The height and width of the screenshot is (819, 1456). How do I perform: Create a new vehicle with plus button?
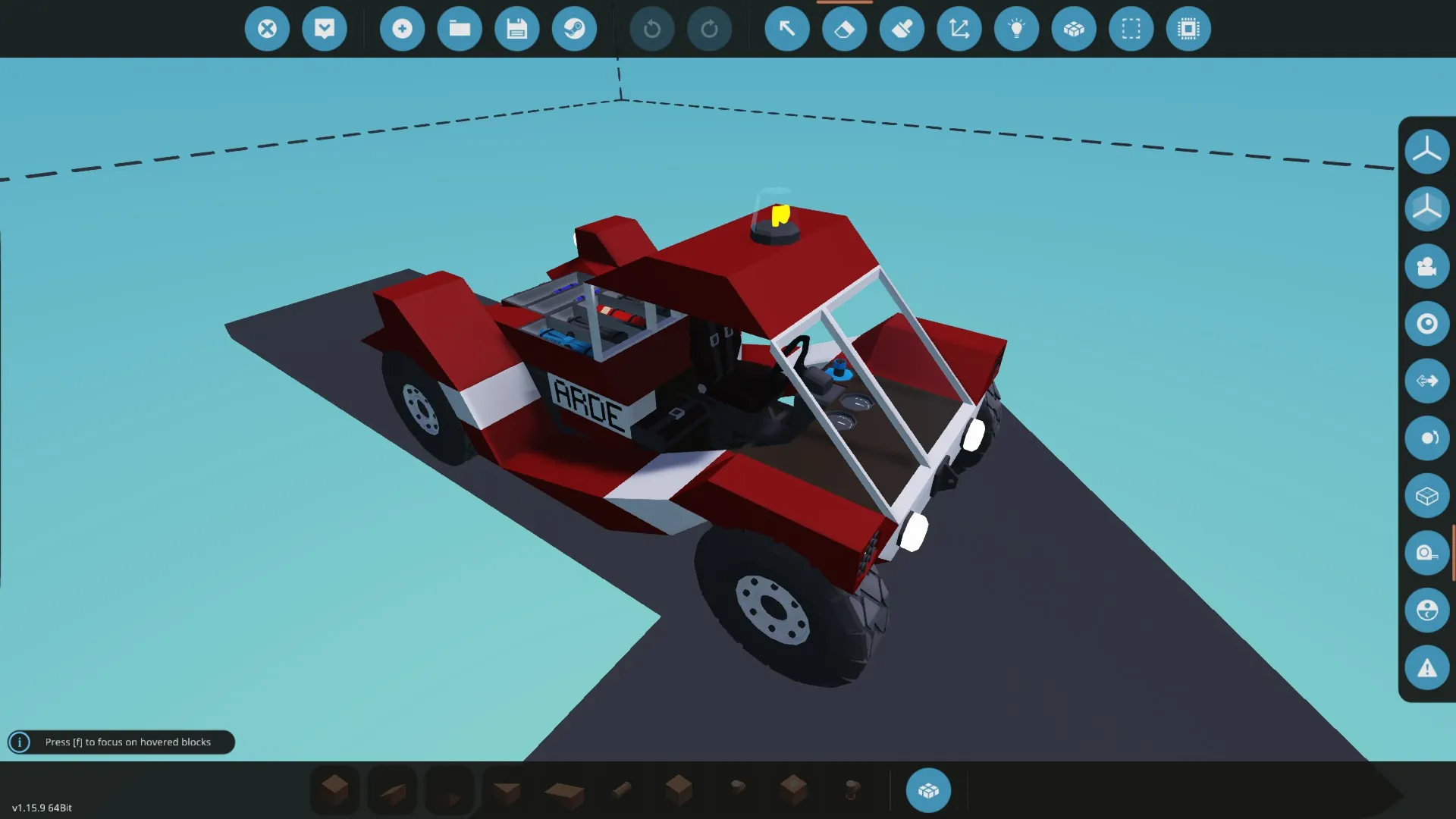[x=402, y=29]
